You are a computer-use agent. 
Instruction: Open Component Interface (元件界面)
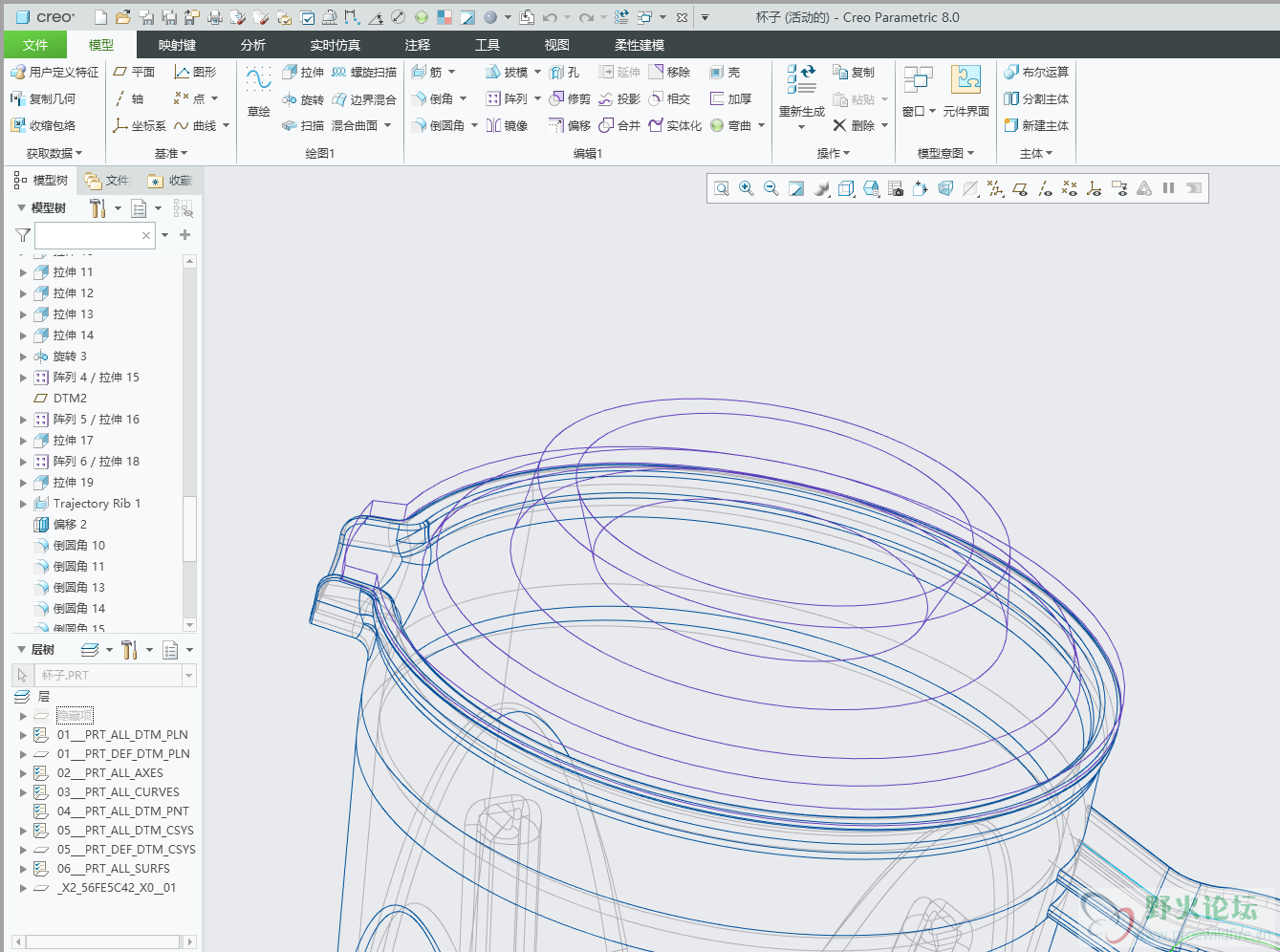coord(965,92)
